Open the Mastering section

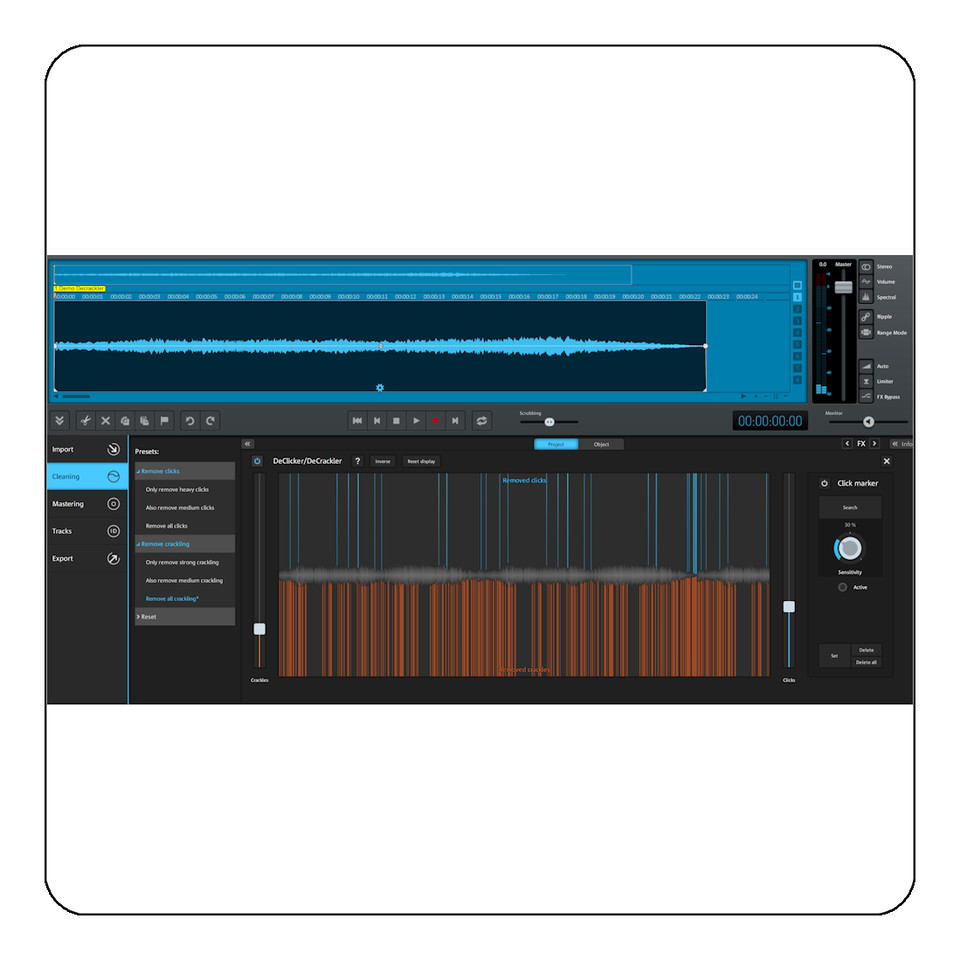tap(87, 504)
